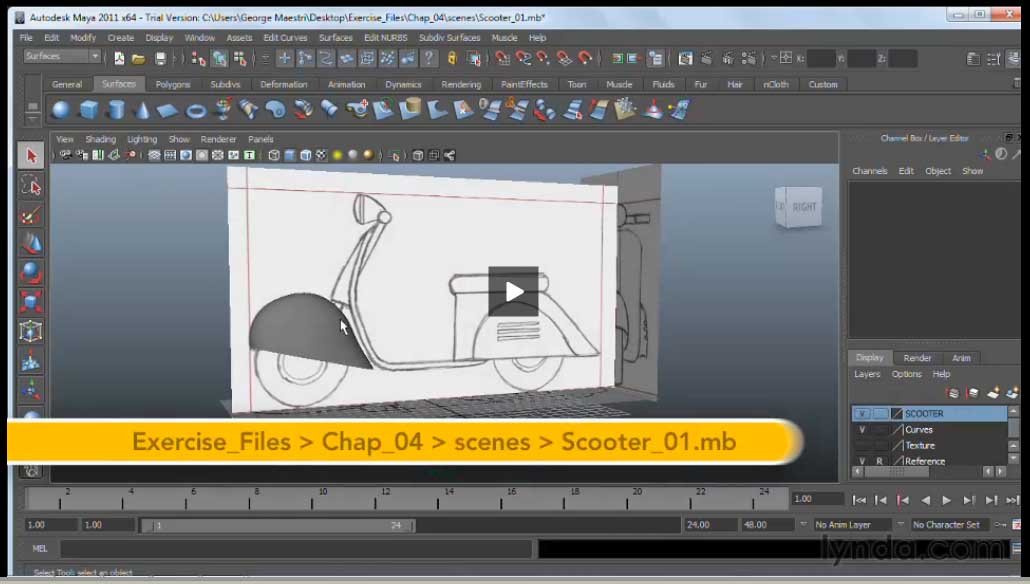Click the question mark help icon
This screenshot has height=584, width=1030.
point(429,58)
